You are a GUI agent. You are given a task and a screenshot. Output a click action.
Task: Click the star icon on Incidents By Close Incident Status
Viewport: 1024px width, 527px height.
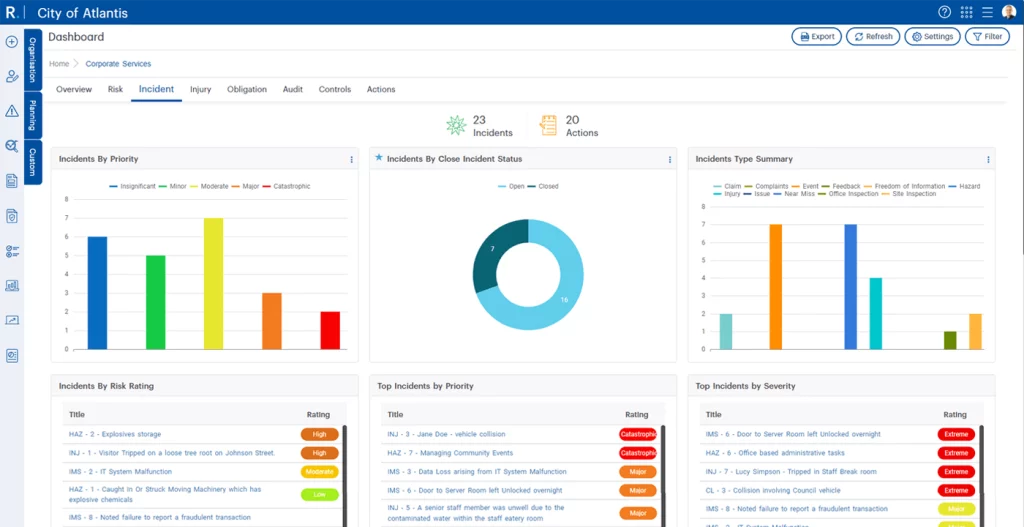[378, 158]
